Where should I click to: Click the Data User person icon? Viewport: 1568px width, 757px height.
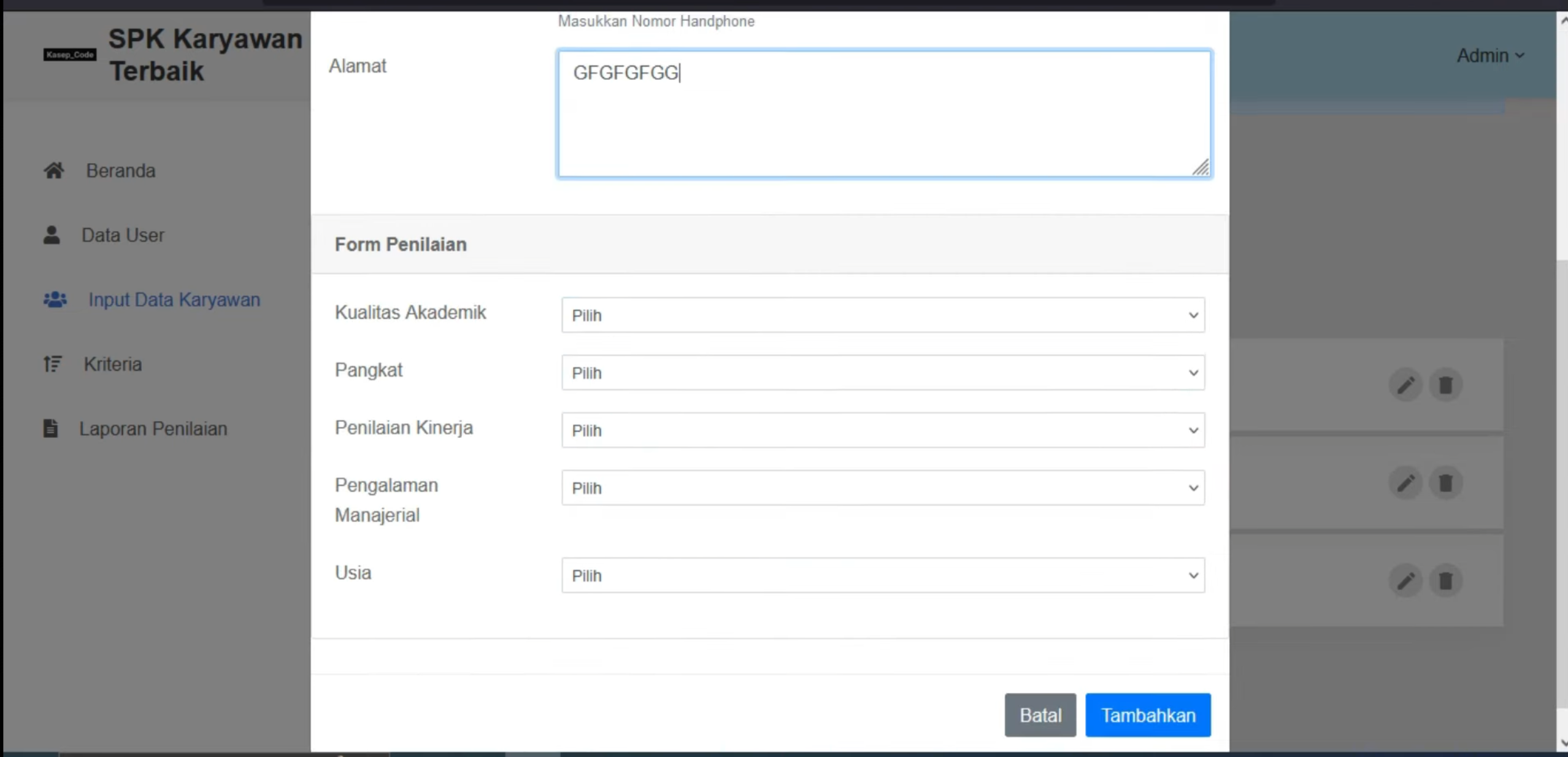pos(52,235)
